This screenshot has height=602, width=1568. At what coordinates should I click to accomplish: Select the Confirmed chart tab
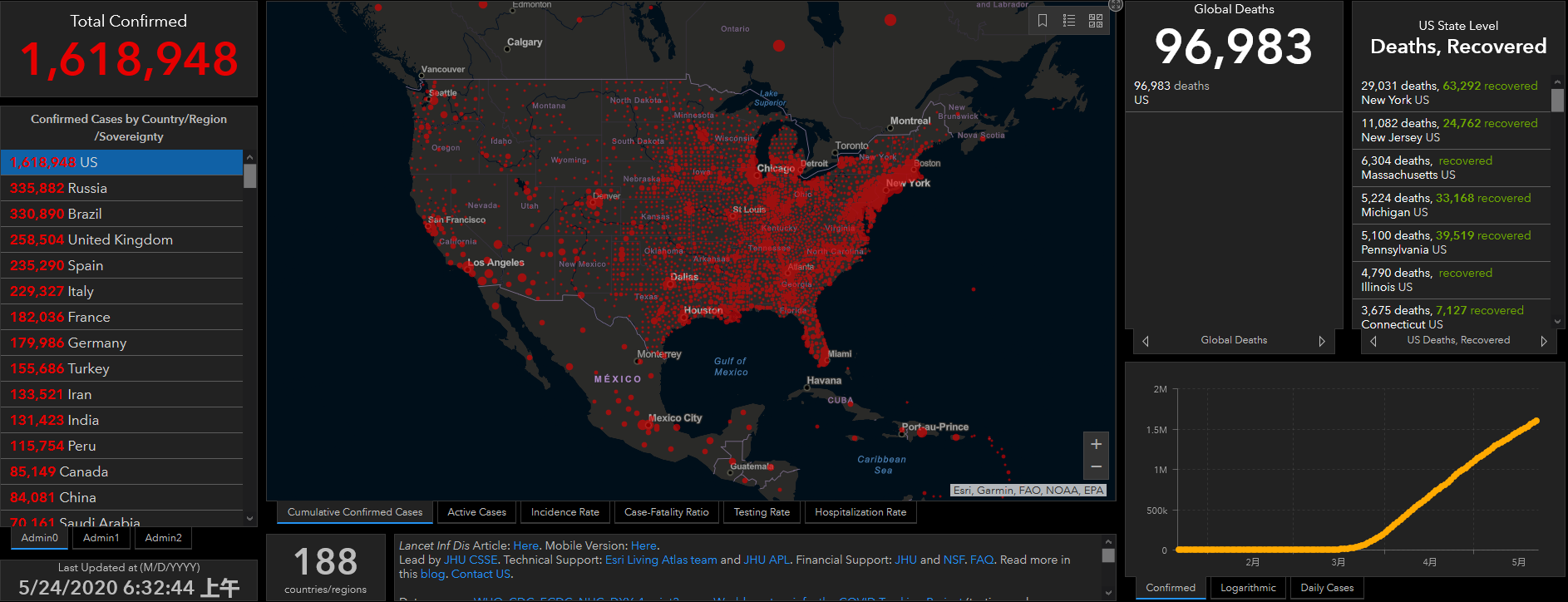(x=1171, y=588)
